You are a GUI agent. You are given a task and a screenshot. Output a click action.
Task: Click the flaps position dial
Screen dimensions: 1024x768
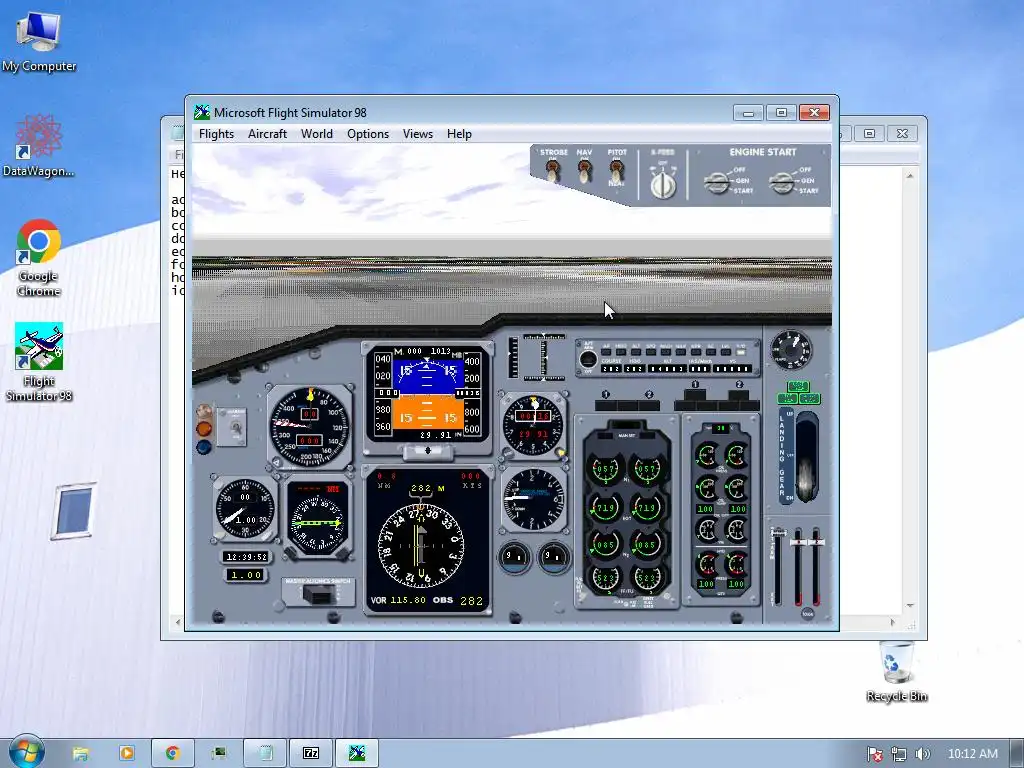[791, 349]
